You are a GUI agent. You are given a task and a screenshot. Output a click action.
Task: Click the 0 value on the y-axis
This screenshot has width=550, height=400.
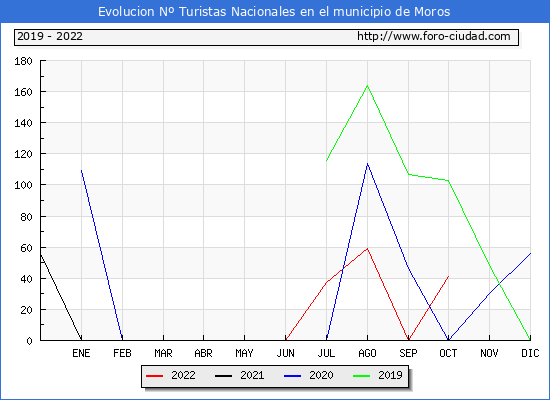pos(29,341)
